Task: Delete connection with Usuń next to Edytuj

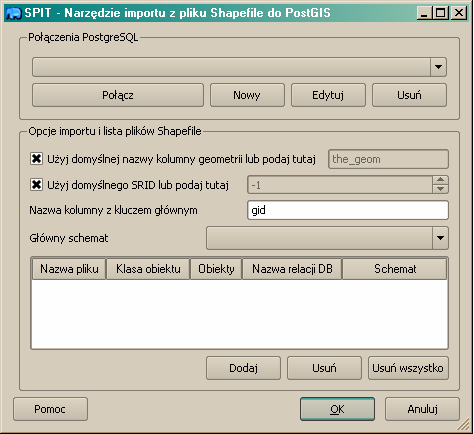Action: click(409, 95)
